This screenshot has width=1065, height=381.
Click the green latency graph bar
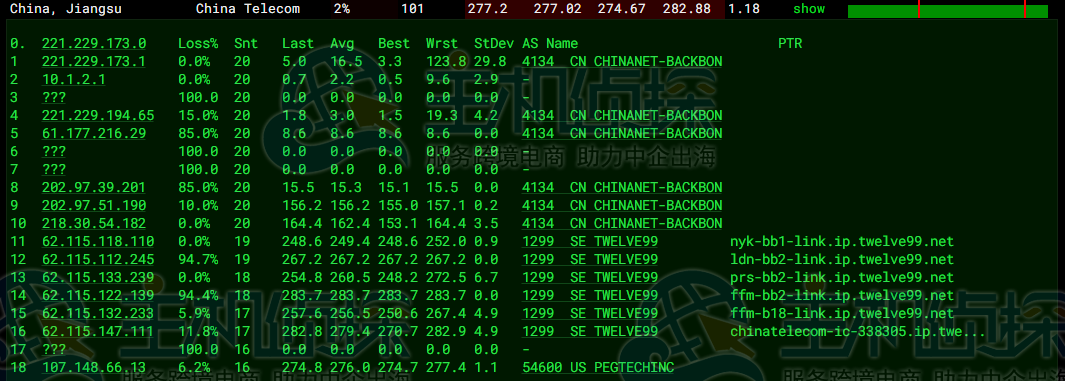point(947,11)
